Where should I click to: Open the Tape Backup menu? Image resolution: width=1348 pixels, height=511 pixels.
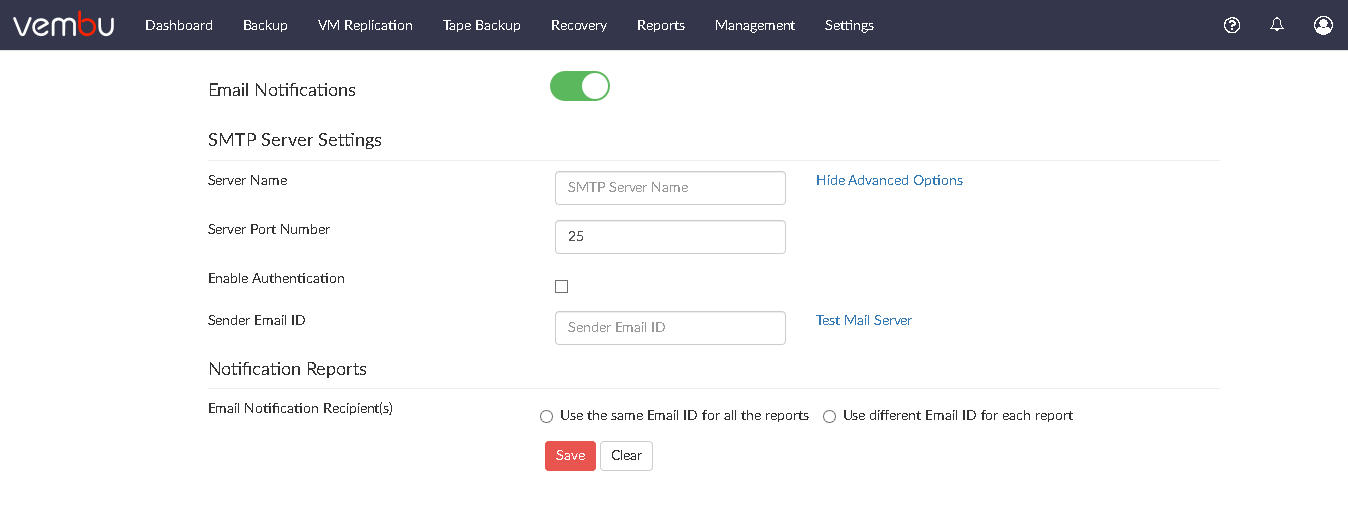pyautogui.click(x=482, y=25)
